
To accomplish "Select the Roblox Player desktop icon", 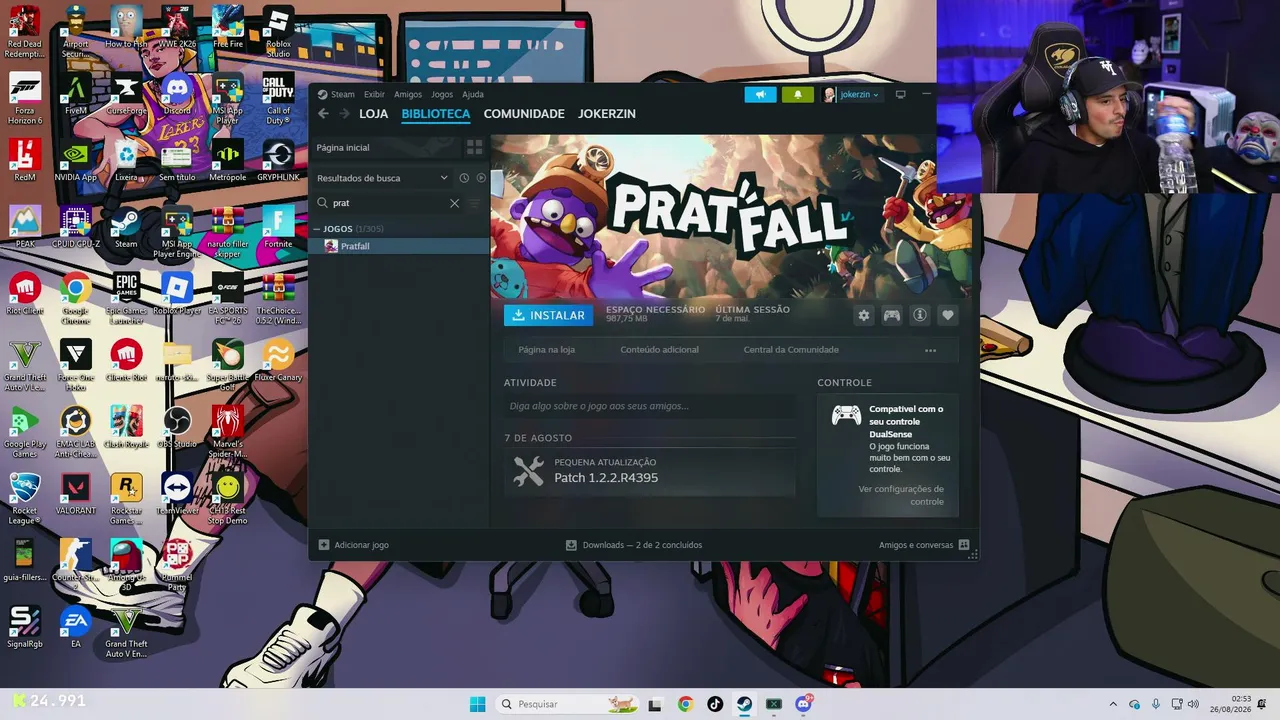I will click(177, 296).
